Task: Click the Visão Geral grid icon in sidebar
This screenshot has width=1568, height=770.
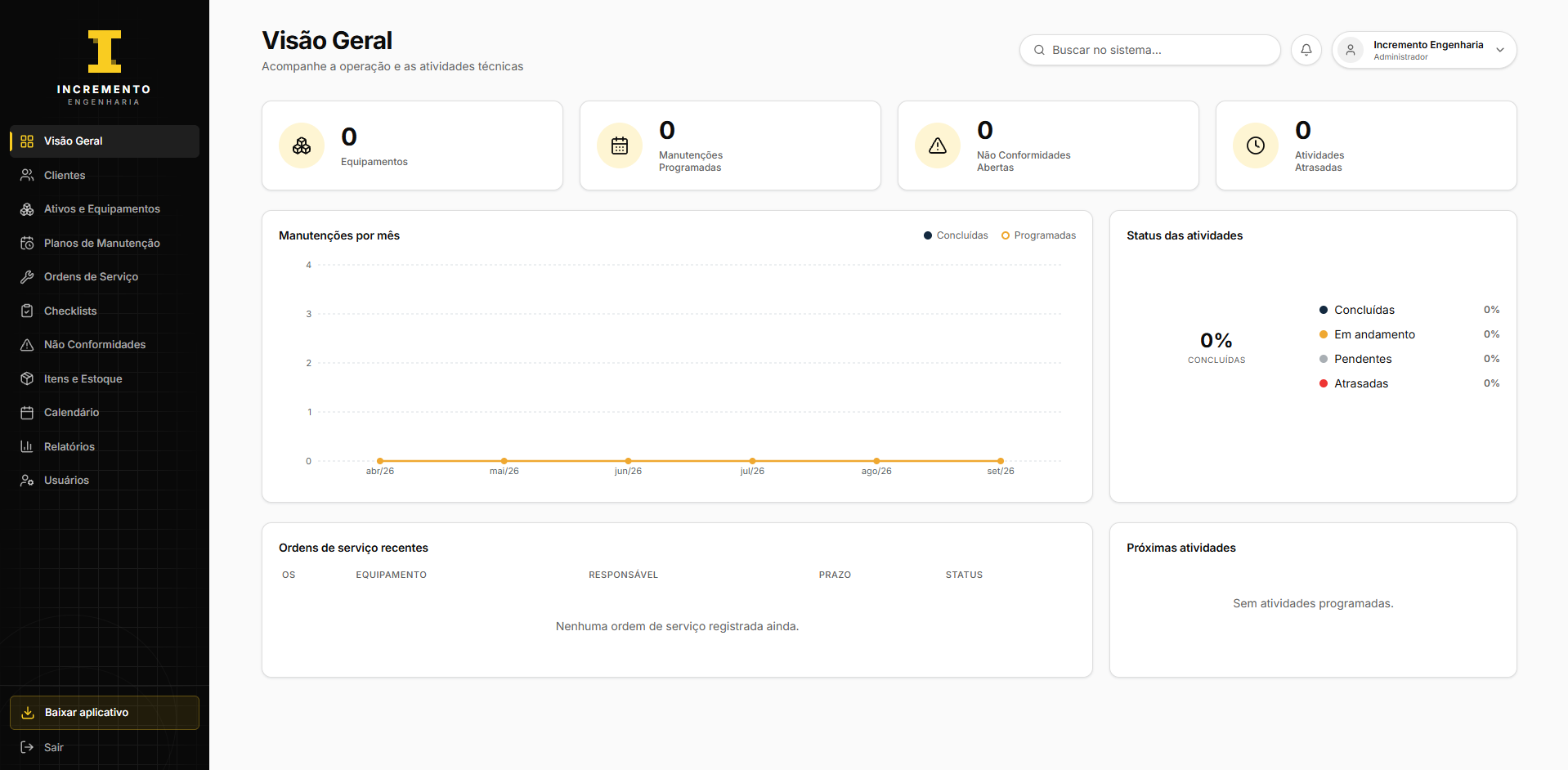Action: [x=27, y=141]
